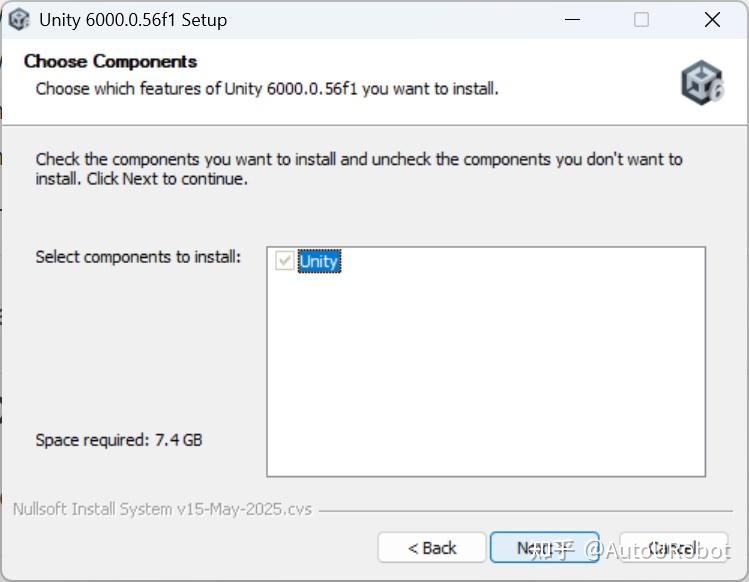Click the '@AutoRobot' watermark text
749x582 pixels.
pos(658,550)
